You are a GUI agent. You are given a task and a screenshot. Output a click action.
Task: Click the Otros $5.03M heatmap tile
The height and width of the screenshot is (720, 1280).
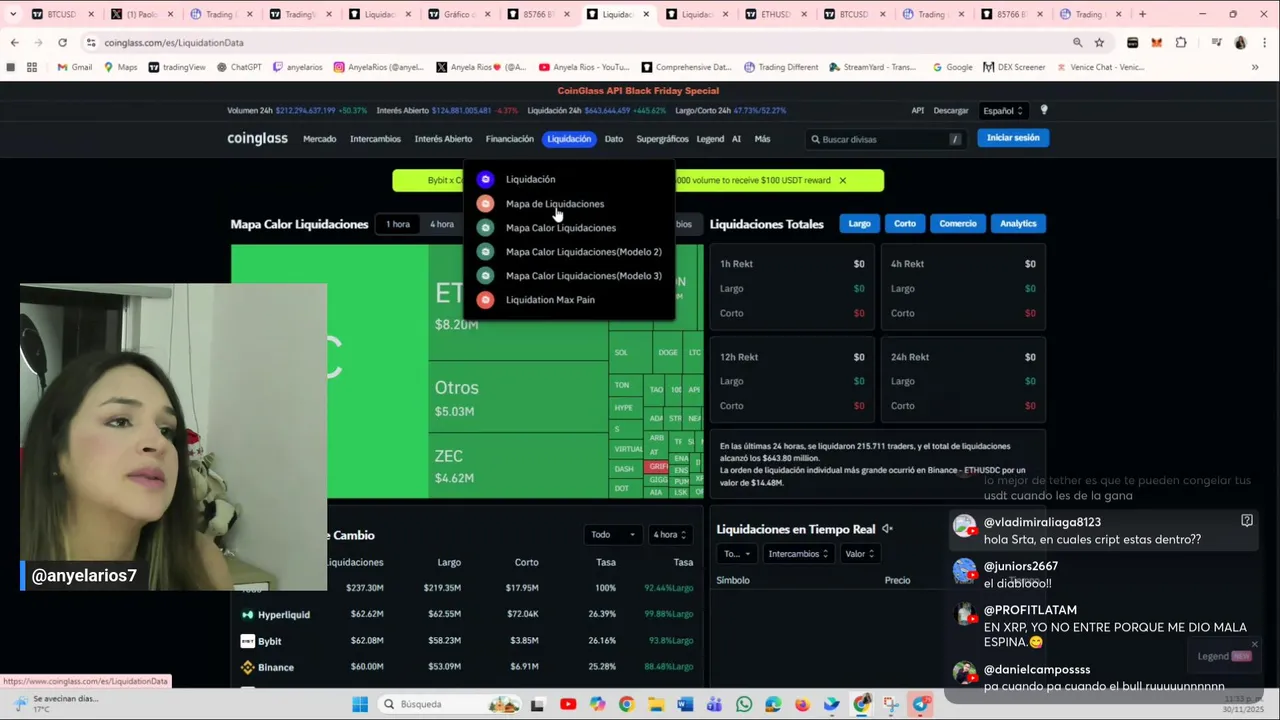pyautogui.click(x=518, y=398)
